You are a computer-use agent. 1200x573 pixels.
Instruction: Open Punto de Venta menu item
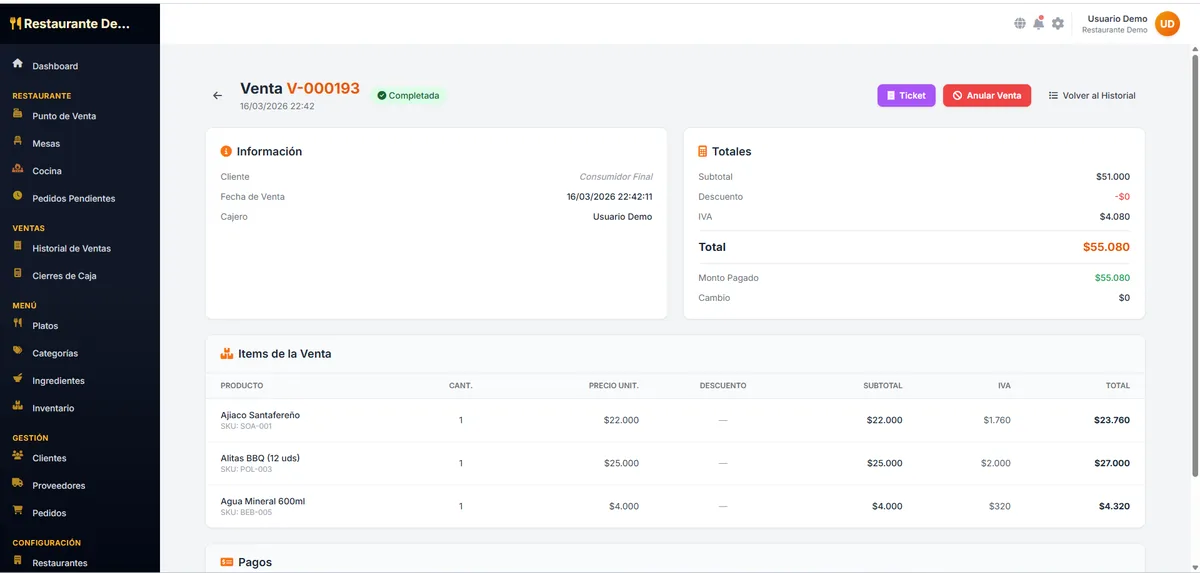click(64, 116)
